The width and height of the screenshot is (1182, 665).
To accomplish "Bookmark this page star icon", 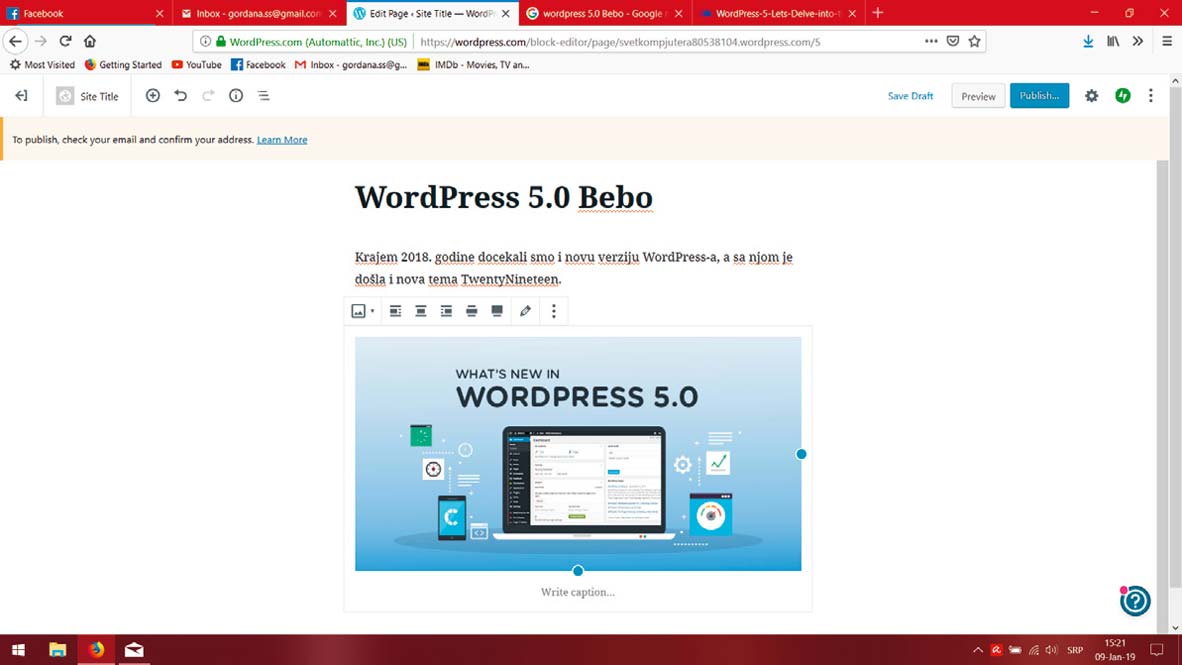I will tap(975, 41).
